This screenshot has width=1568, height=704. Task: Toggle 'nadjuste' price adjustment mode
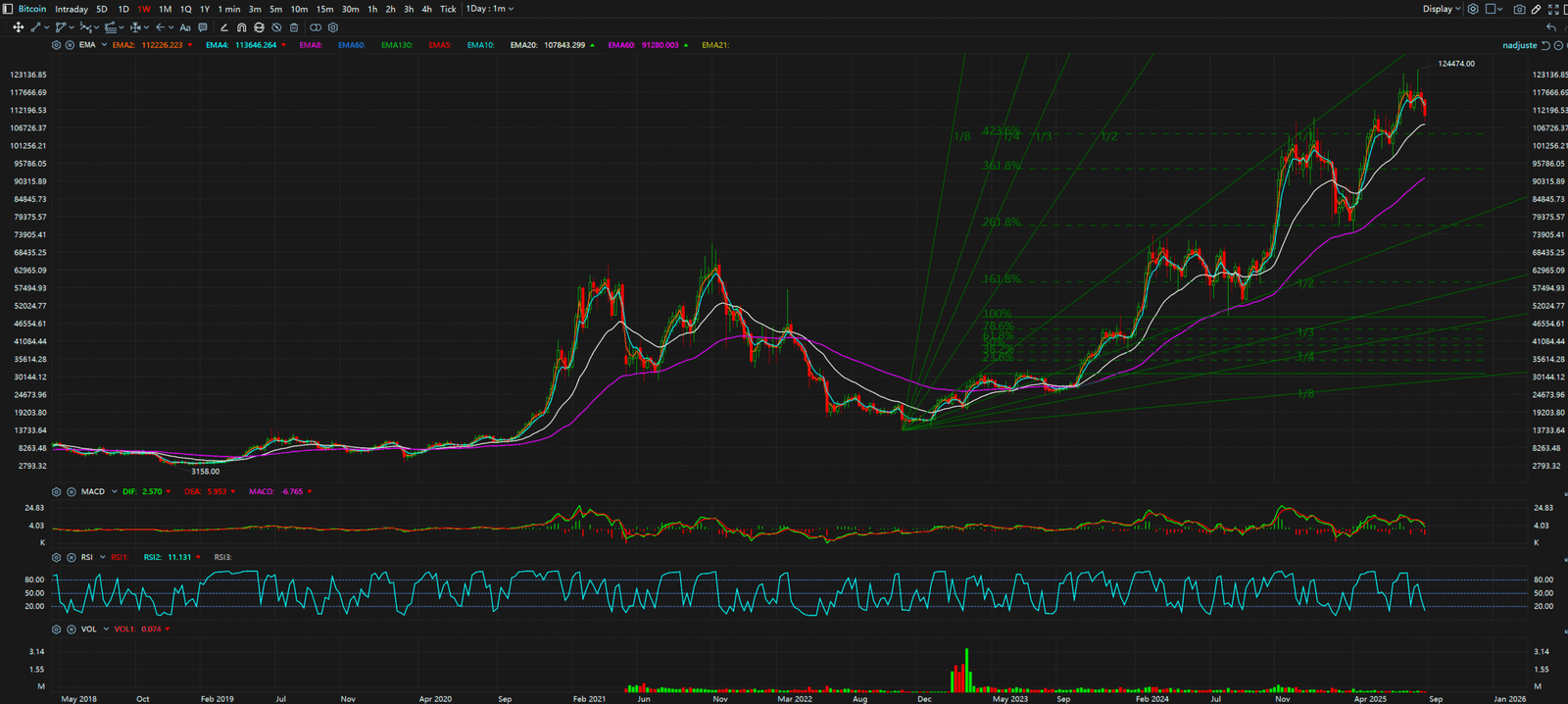coord(1520,45)
